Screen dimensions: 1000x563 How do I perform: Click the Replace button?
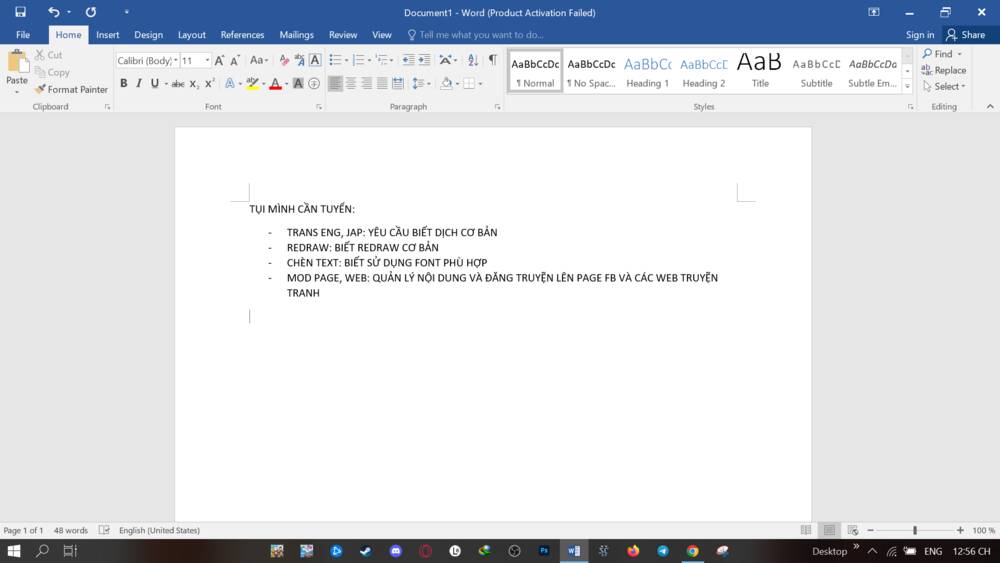point(943,70)
